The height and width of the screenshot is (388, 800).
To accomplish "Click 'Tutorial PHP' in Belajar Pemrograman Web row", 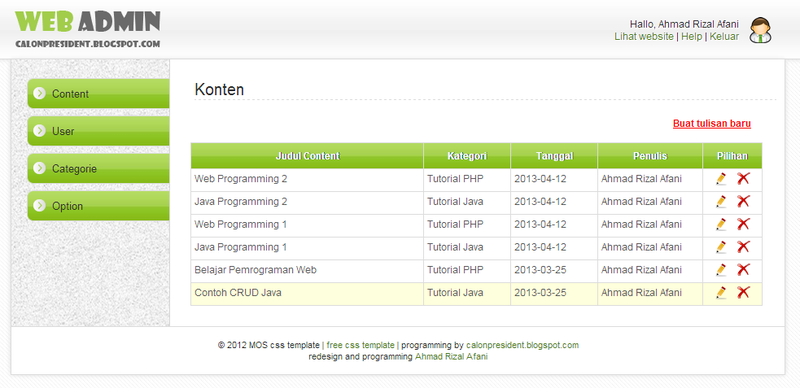I will [455, 270].
